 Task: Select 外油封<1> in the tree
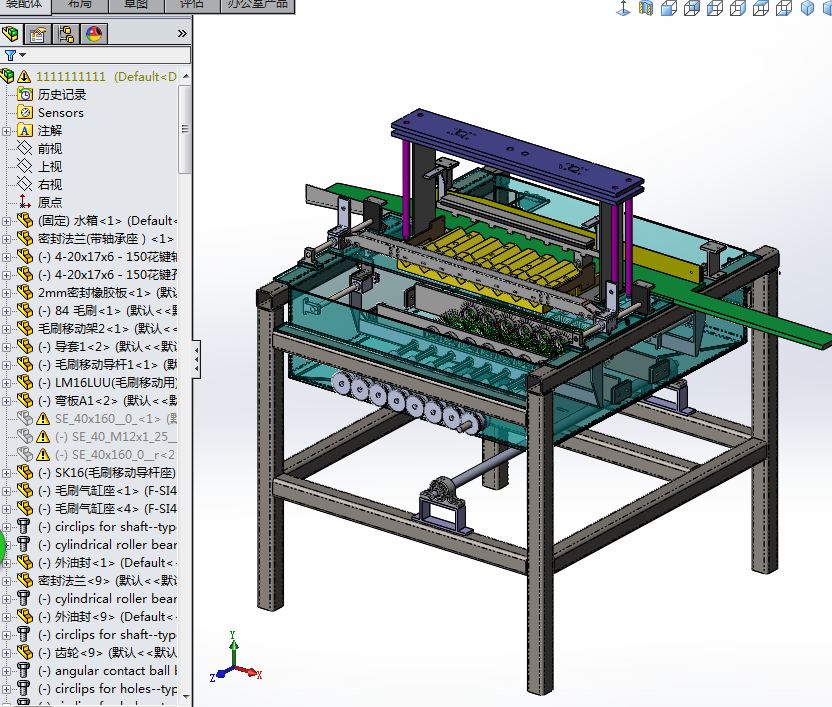click(x=107, y=563)
